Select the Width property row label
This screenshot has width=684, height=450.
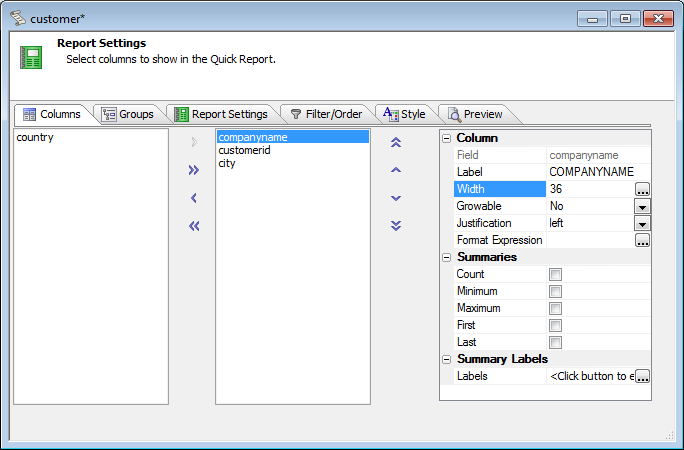(x=499, y=189)
